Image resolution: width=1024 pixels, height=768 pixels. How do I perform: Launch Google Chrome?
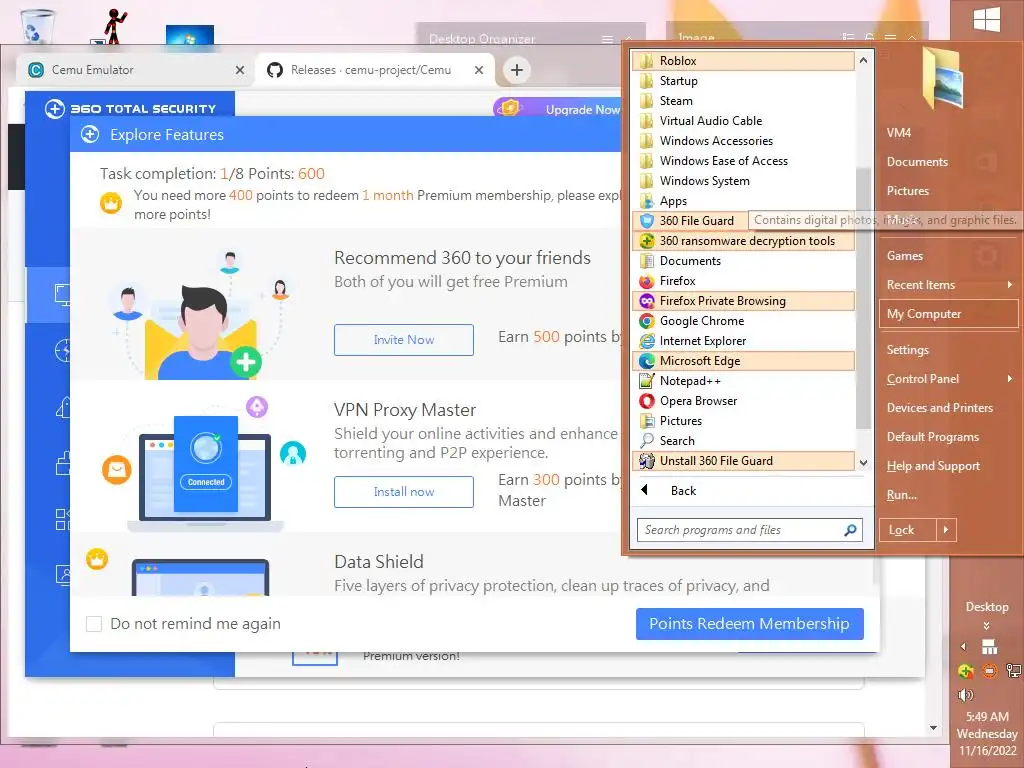(743, 321)
